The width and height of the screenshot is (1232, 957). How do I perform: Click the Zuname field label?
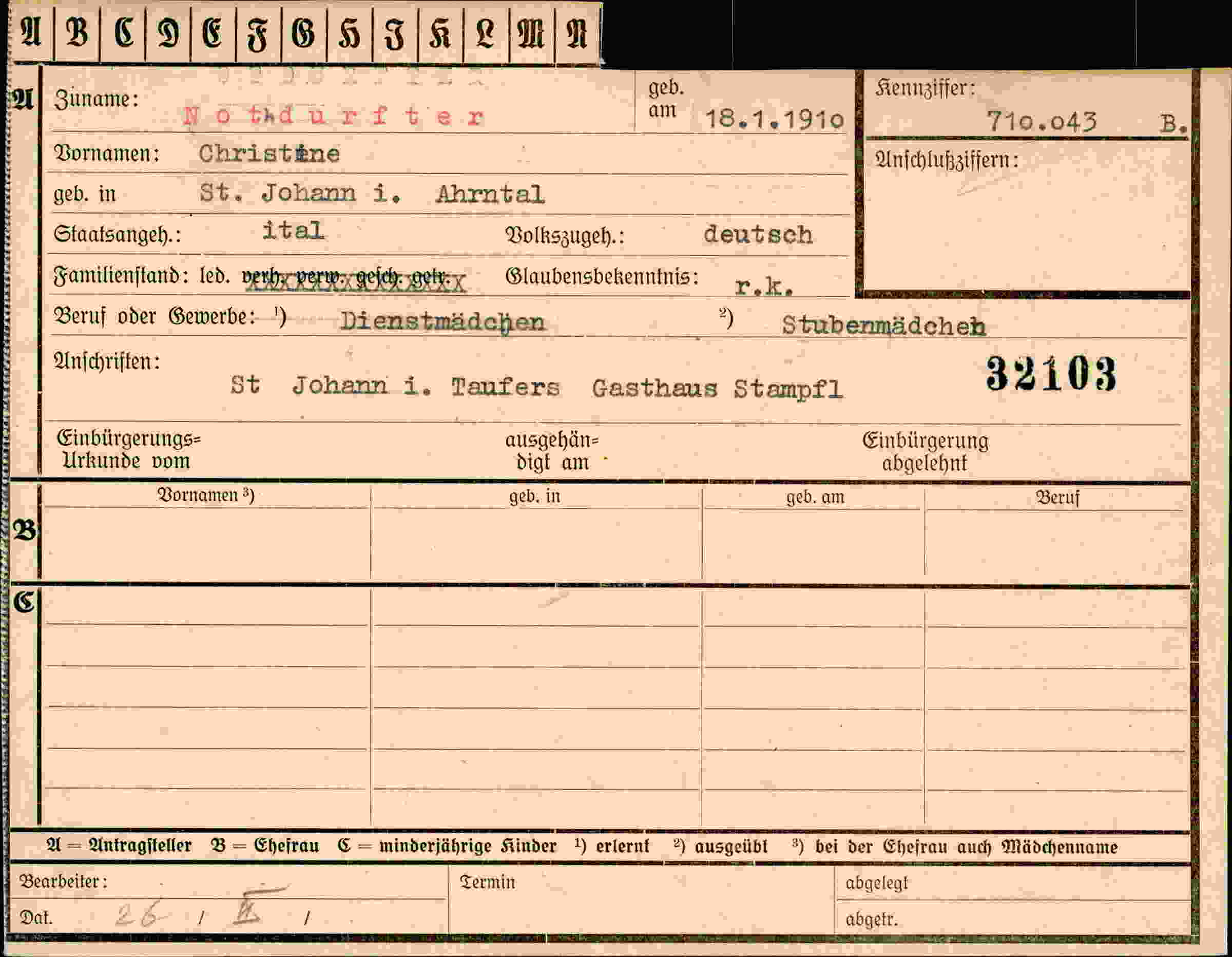[96, 100]
